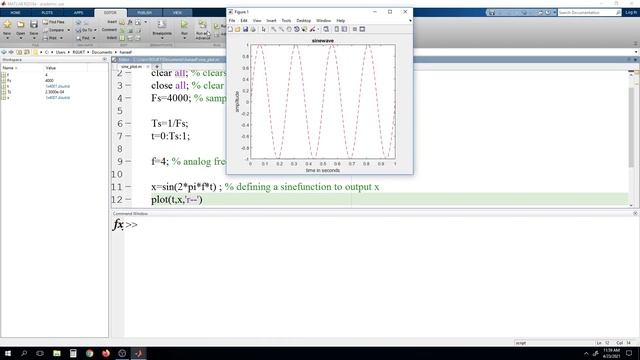The image size is (640, 360).
Task: Click the Insert section icon
Action: point(122,22)
